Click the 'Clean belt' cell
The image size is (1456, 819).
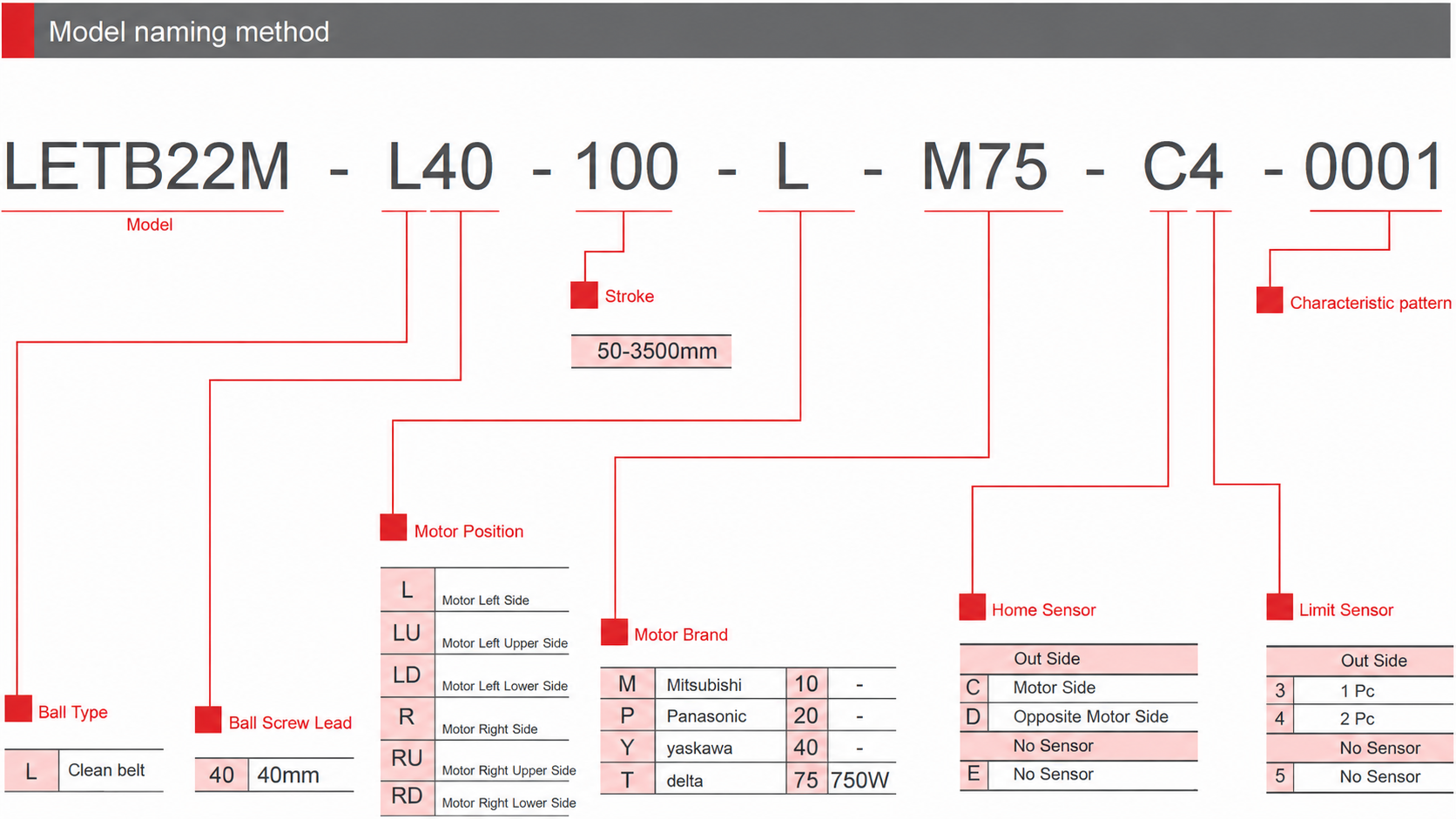(x=111, y=770)
